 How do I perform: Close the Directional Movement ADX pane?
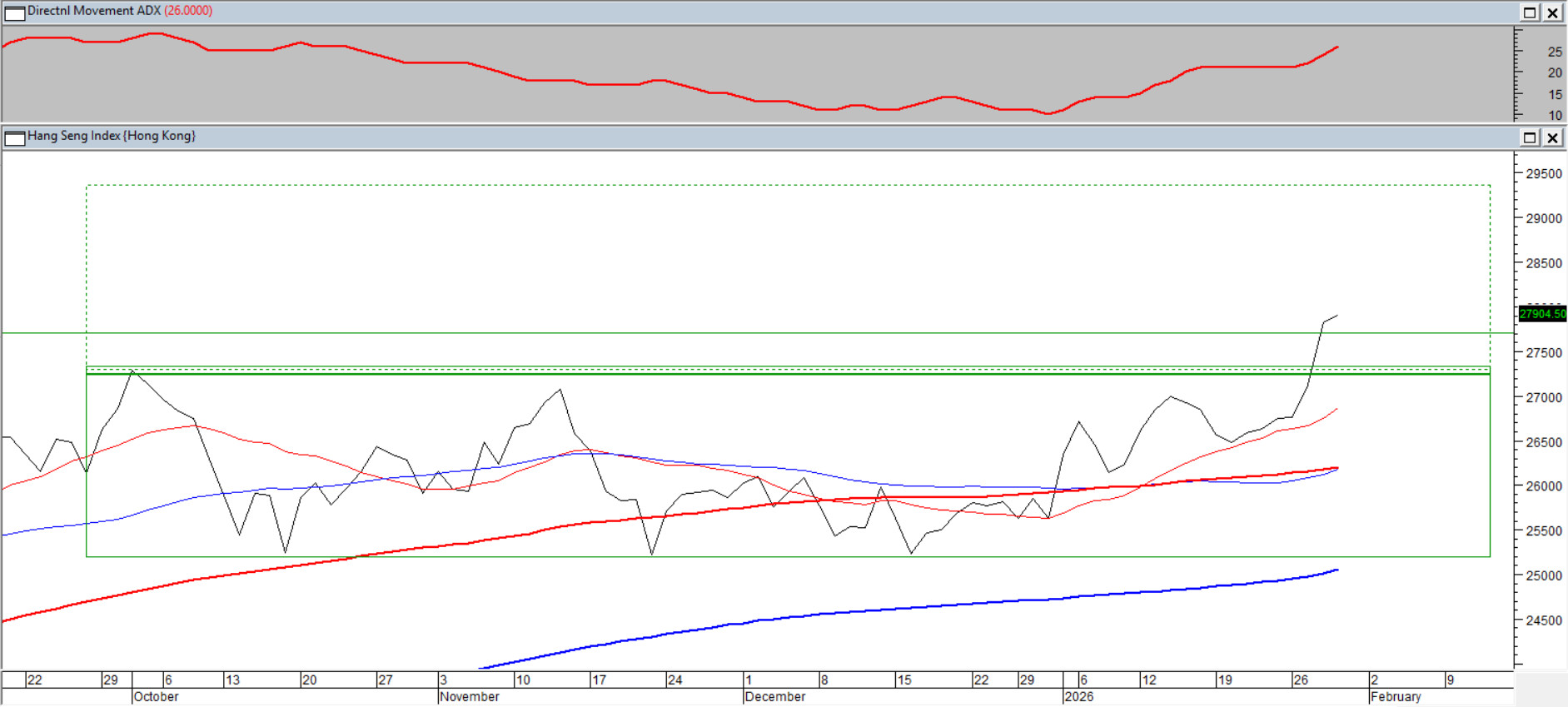(x=1553, y=12)
